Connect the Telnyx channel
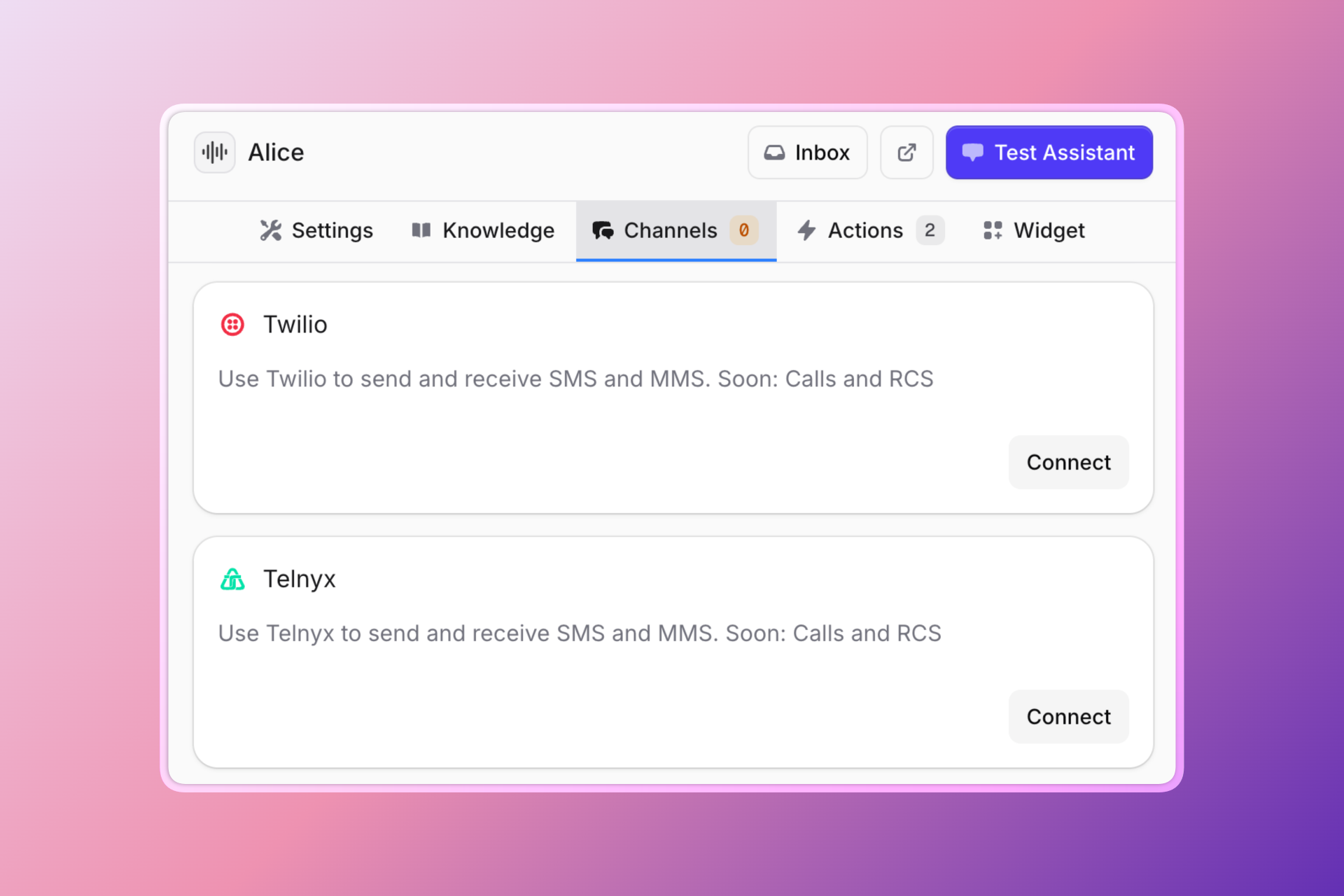1344x896 pixels. [1068, 716]
